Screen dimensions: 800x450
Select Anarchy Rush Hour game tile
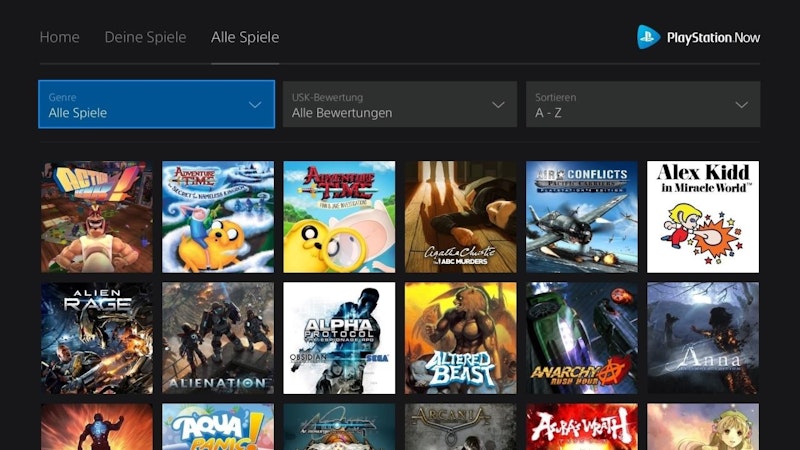582,338
